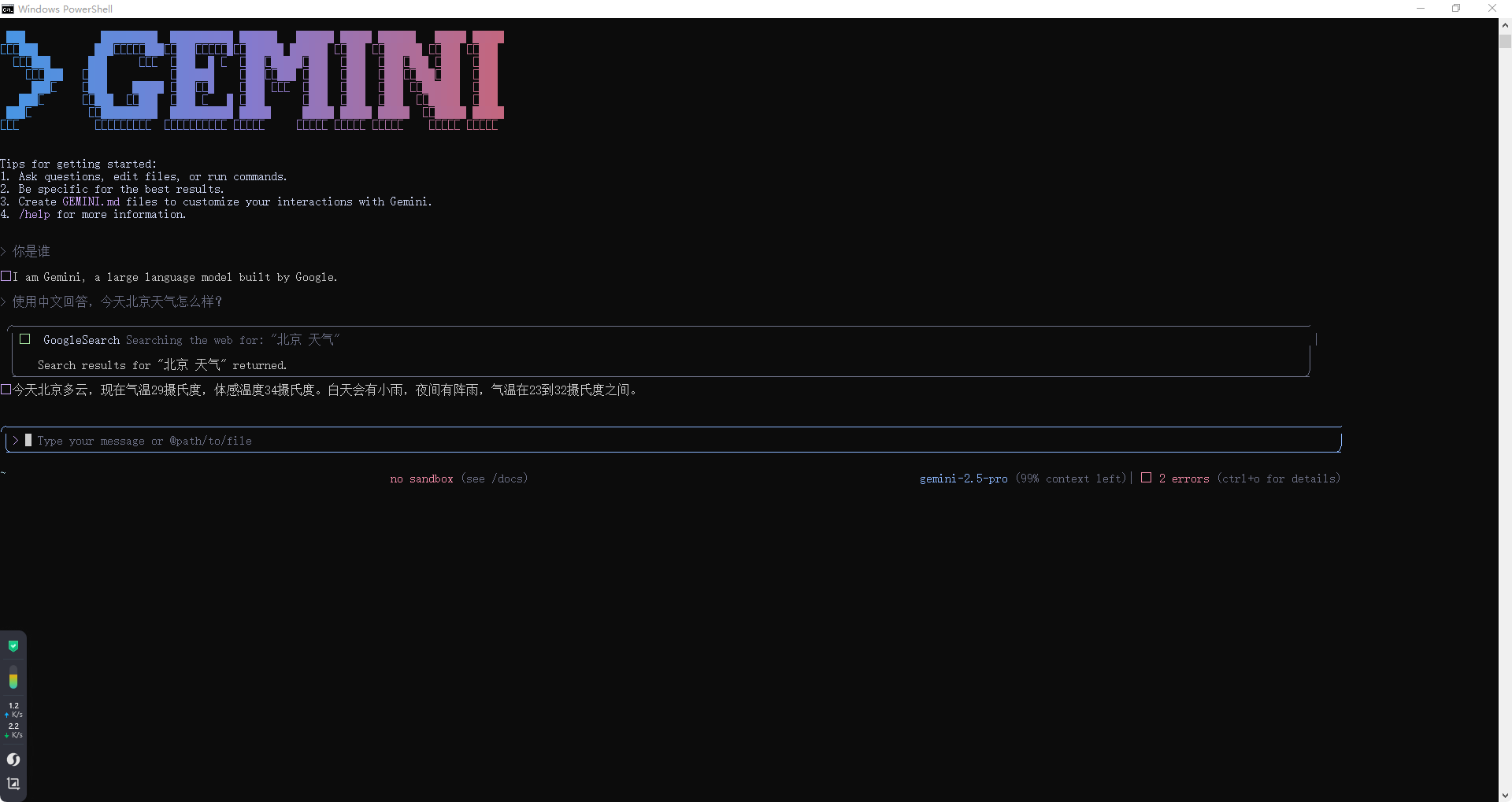1512x802 pixels.
Task: Focus the 'Type your message' input box
Action: 673,441
